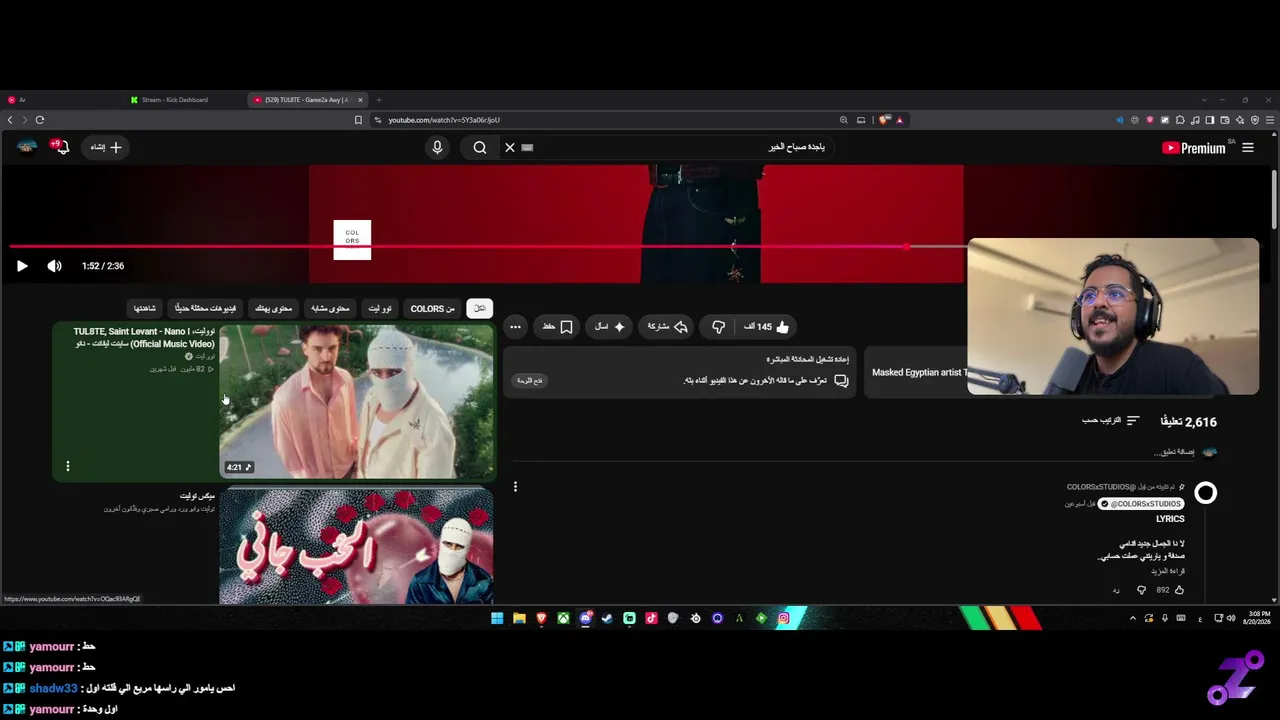
Task: Dislike the pinned COLORS comment
Action: click(x=1141, y=590)
